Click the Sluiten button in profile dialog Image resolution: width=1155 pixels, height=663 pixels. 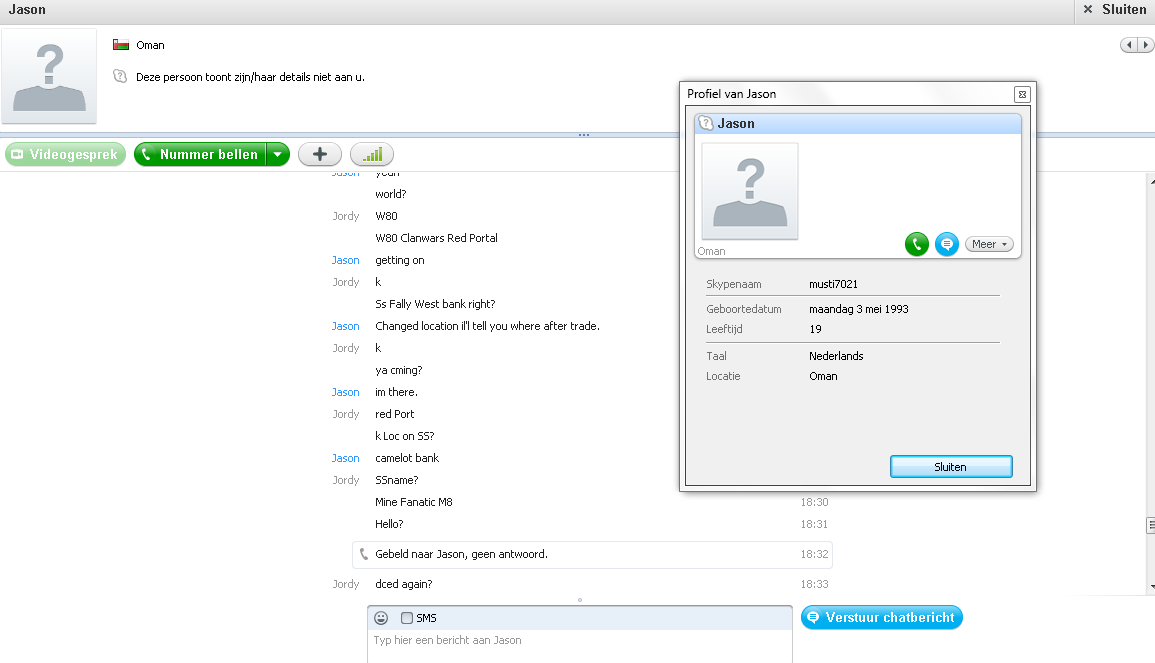click(x=951, y=467)
